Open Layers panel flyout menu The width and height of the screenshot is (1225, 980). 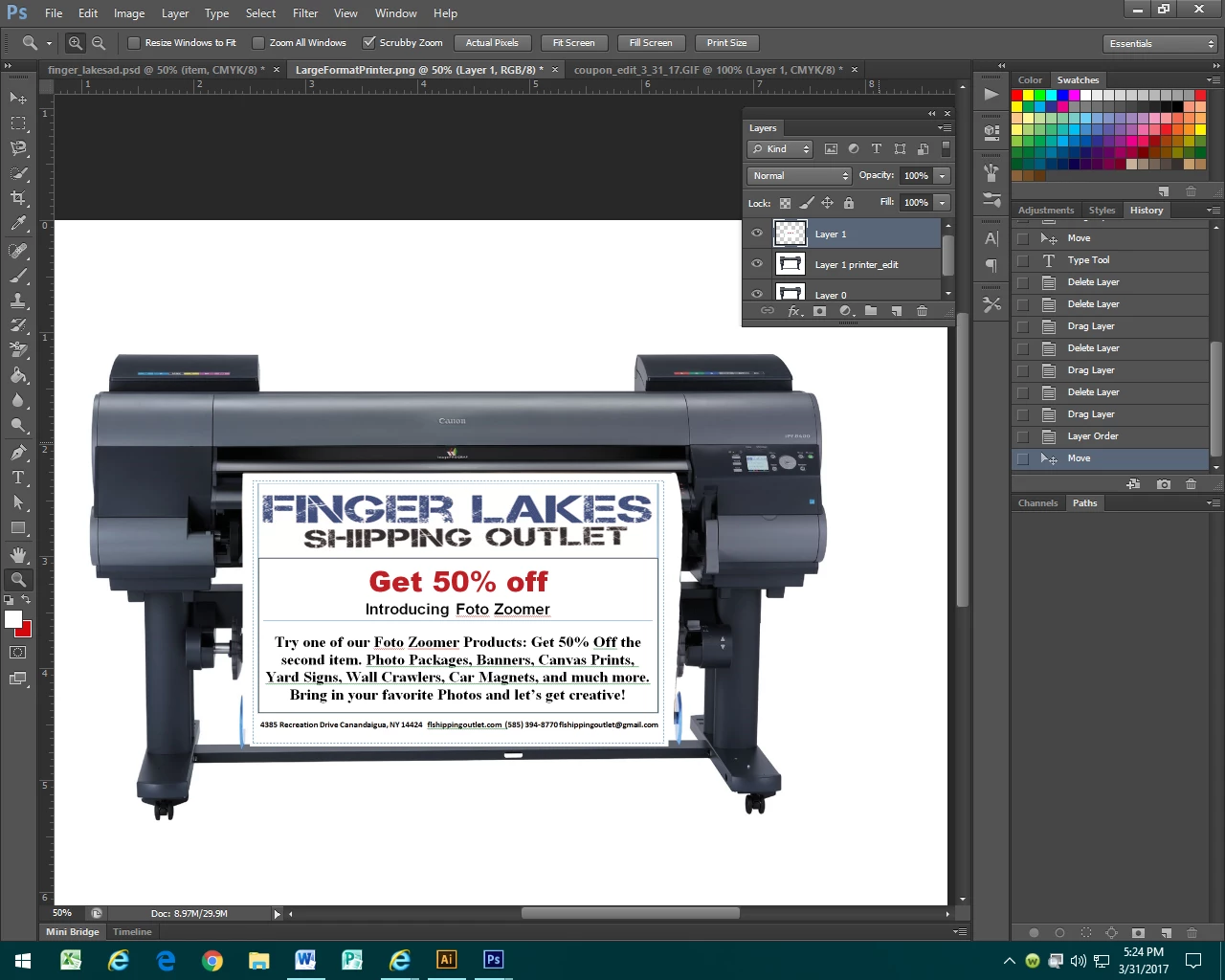pos(944,127)
